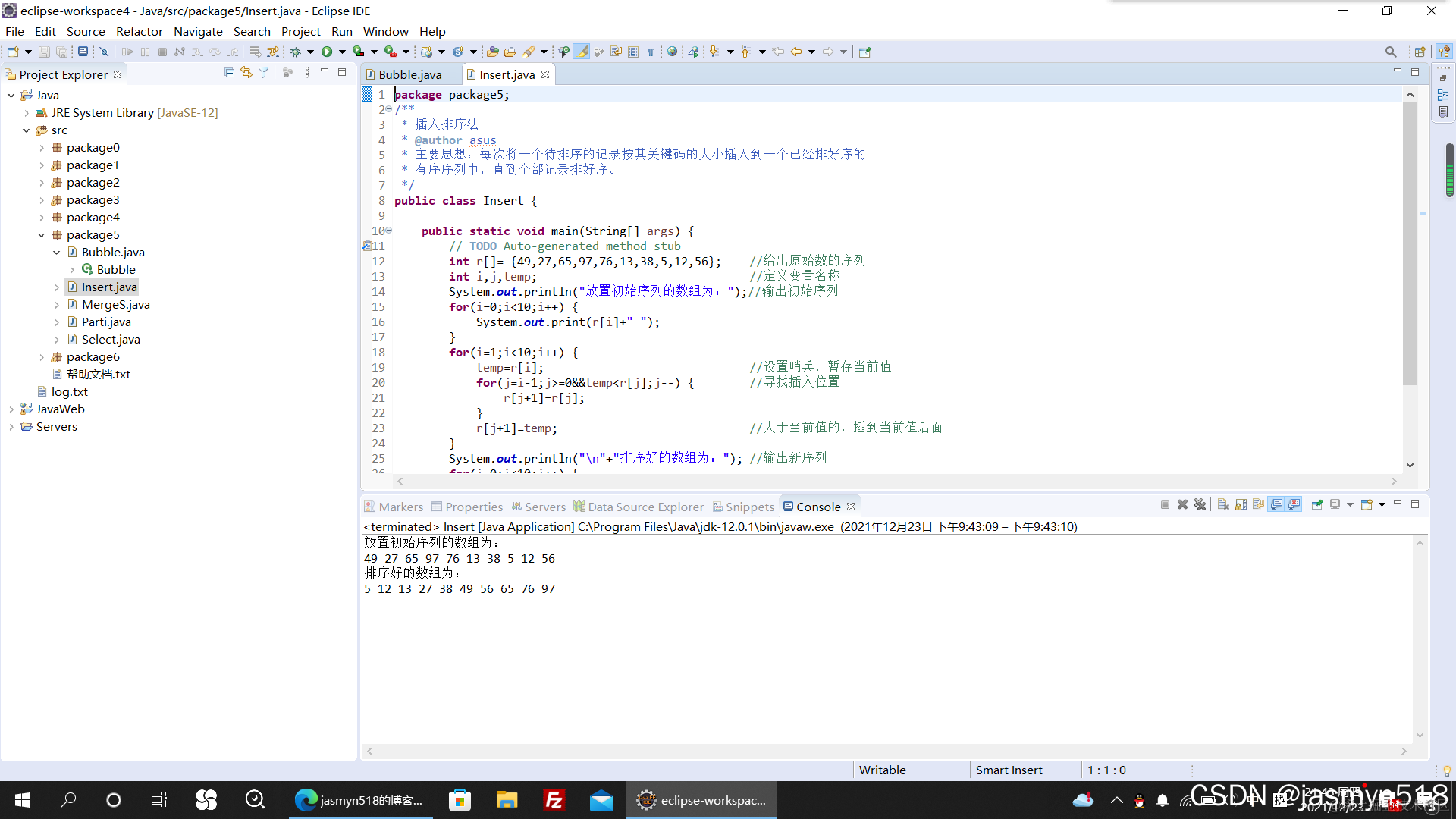Toggle Link with Editor in Project Explorer
Image resolution: width=1456 pixels, height=819 pixels.
pyautogui.click(x=246, y=73)
